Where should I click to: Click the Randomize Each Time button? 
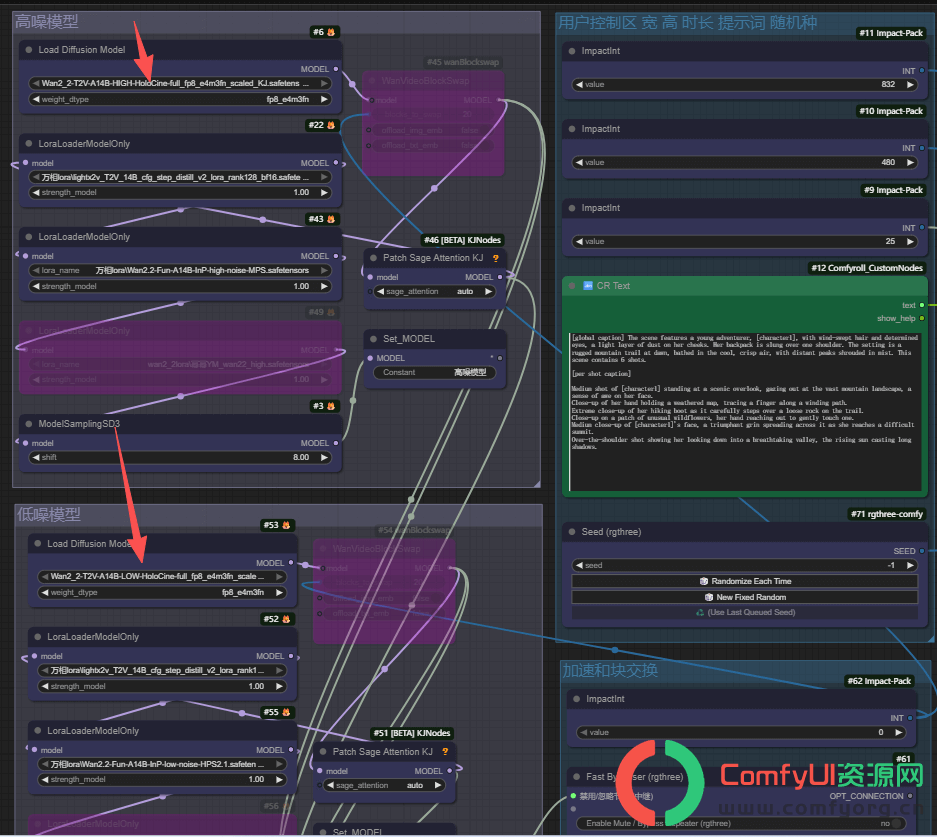745,581
